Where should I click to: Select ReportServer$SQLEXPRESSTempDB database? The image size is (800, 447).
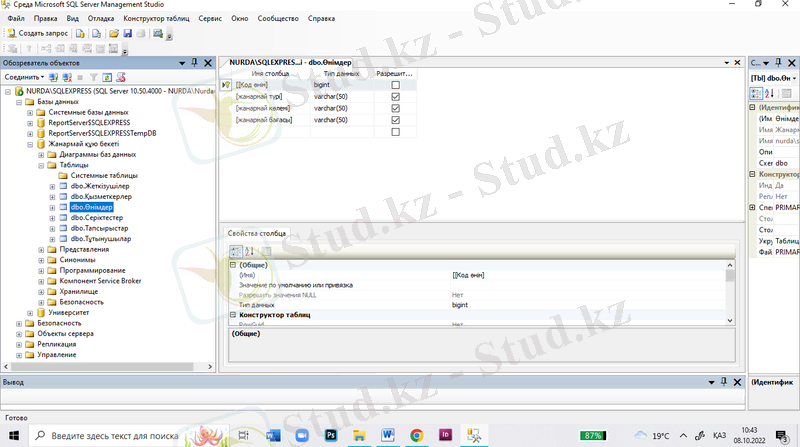click(102, 133)
